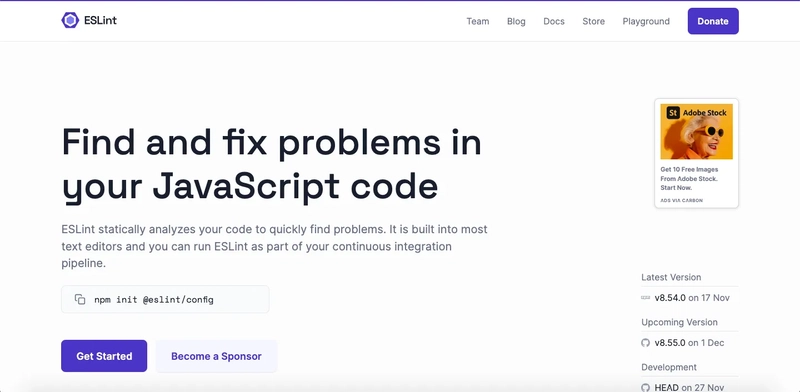
Task: Click the Get Started button
Action: pos(104,356)
